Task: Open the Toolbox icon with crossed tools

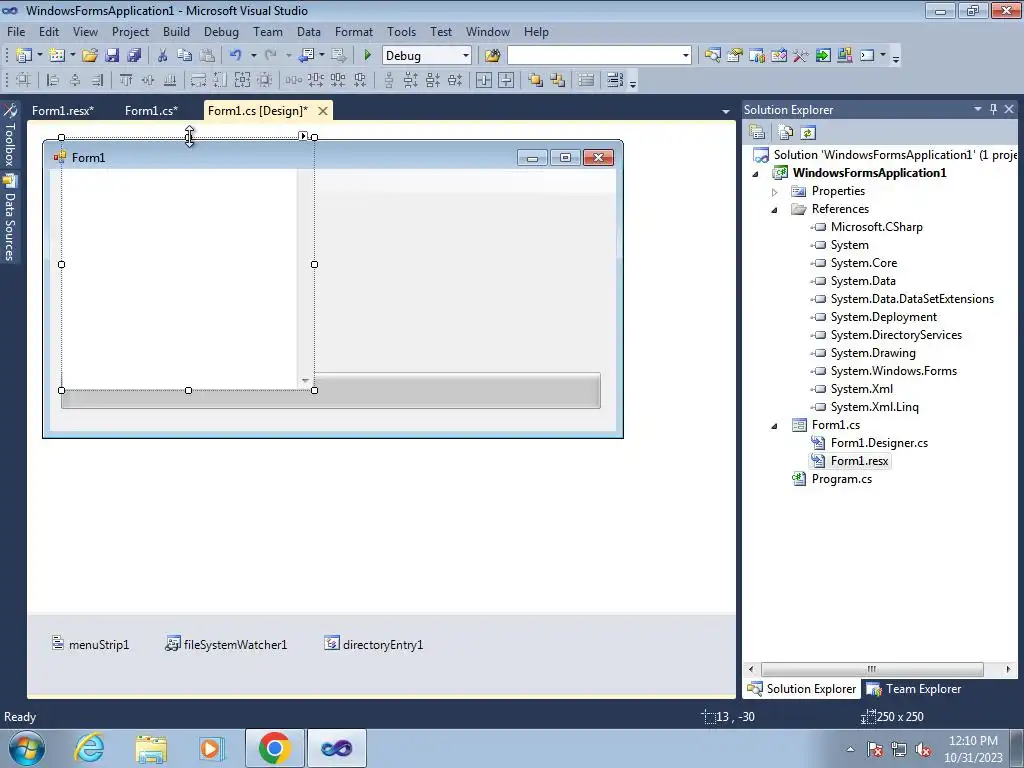Action: click(x=801, y=56)
